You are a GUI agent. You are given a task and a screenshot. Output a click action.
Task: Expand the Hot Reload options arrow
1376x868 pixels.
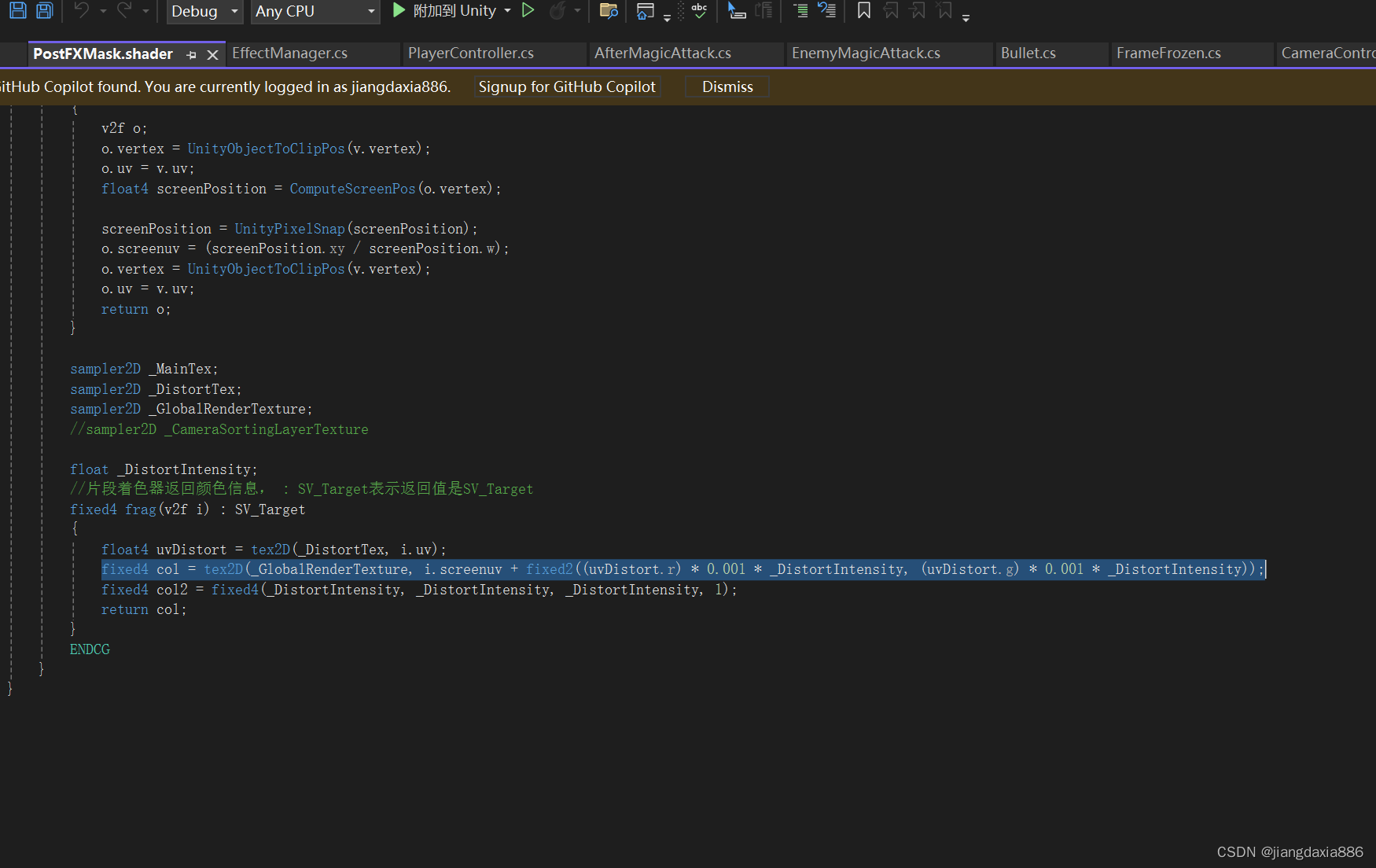tap(577, 11)
